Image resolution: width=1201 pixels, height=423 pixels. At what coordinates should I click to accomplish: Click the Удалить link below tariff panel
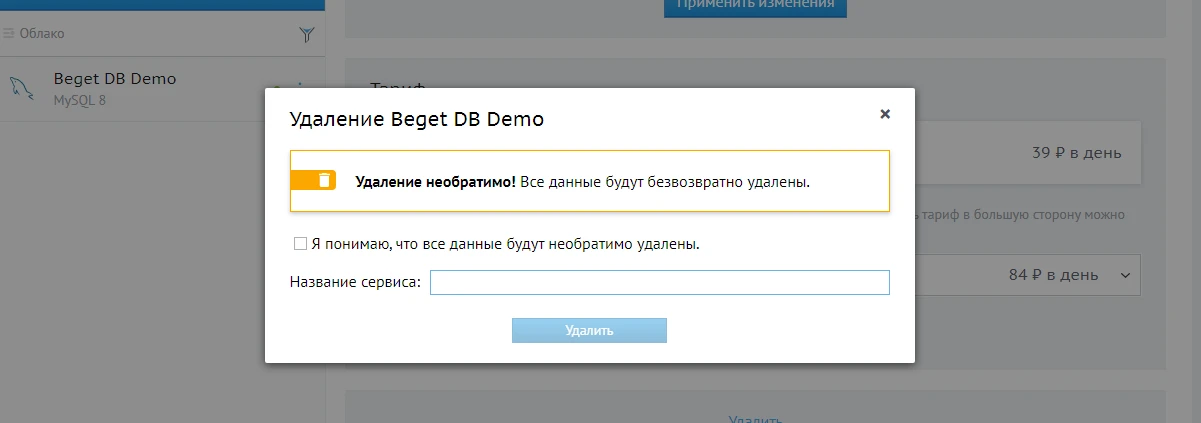click(755, 419)
